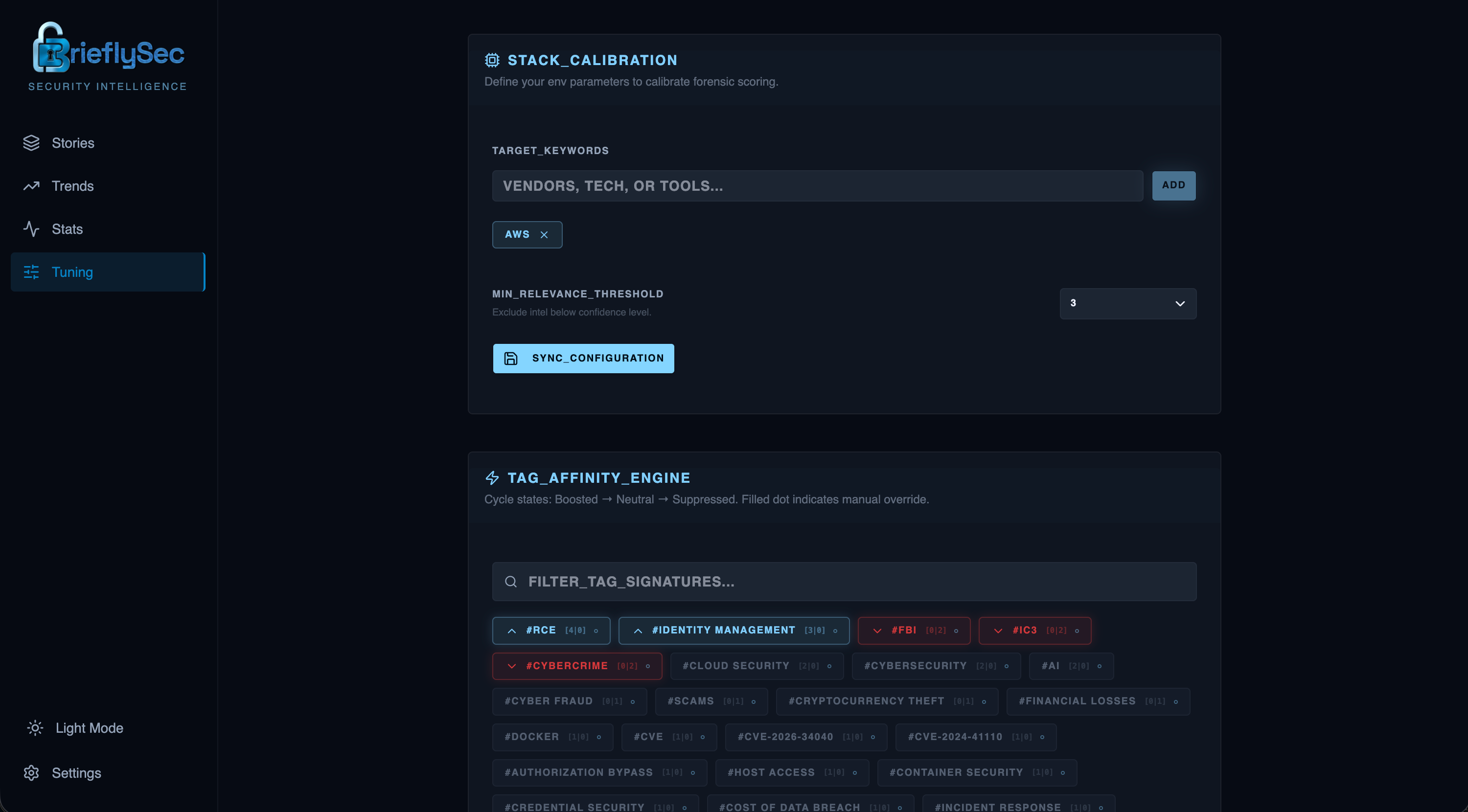This screenshot has height=812, width=1468.
Task: Select the Trends chart icon in sidebar
Action: click(31, 186)
